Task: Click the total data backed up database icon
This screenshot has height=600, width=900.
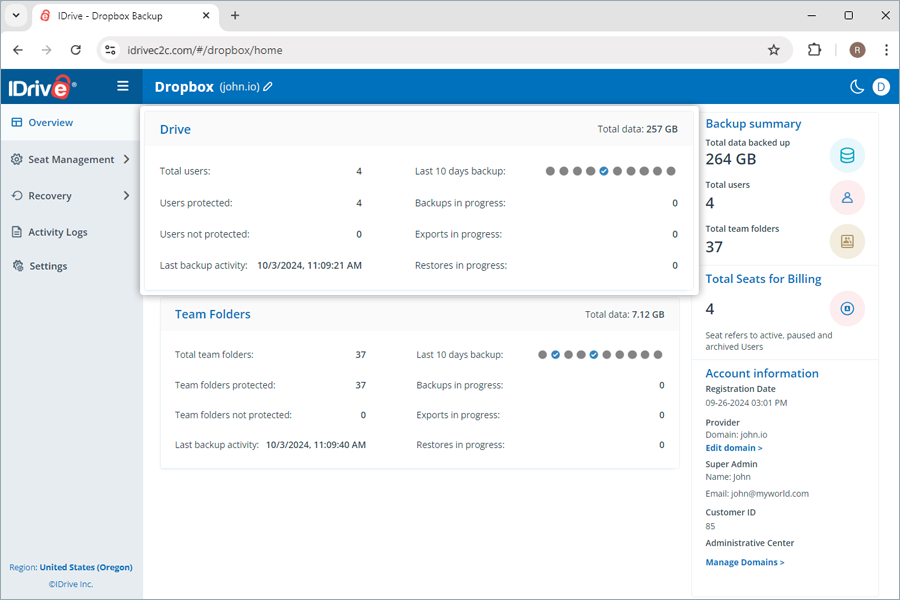Action: click(847, 155)
